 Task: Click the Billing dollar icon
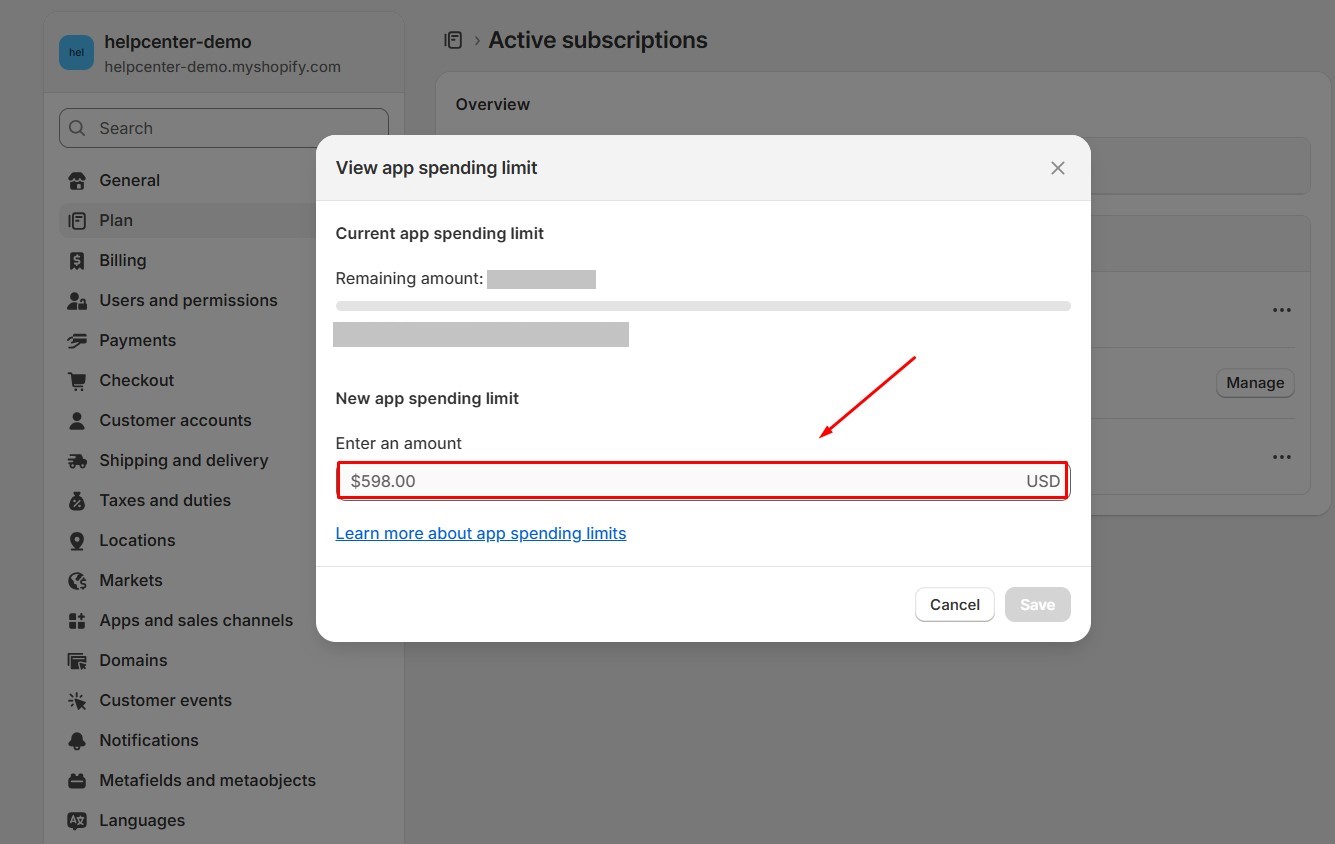coord(77,261)
